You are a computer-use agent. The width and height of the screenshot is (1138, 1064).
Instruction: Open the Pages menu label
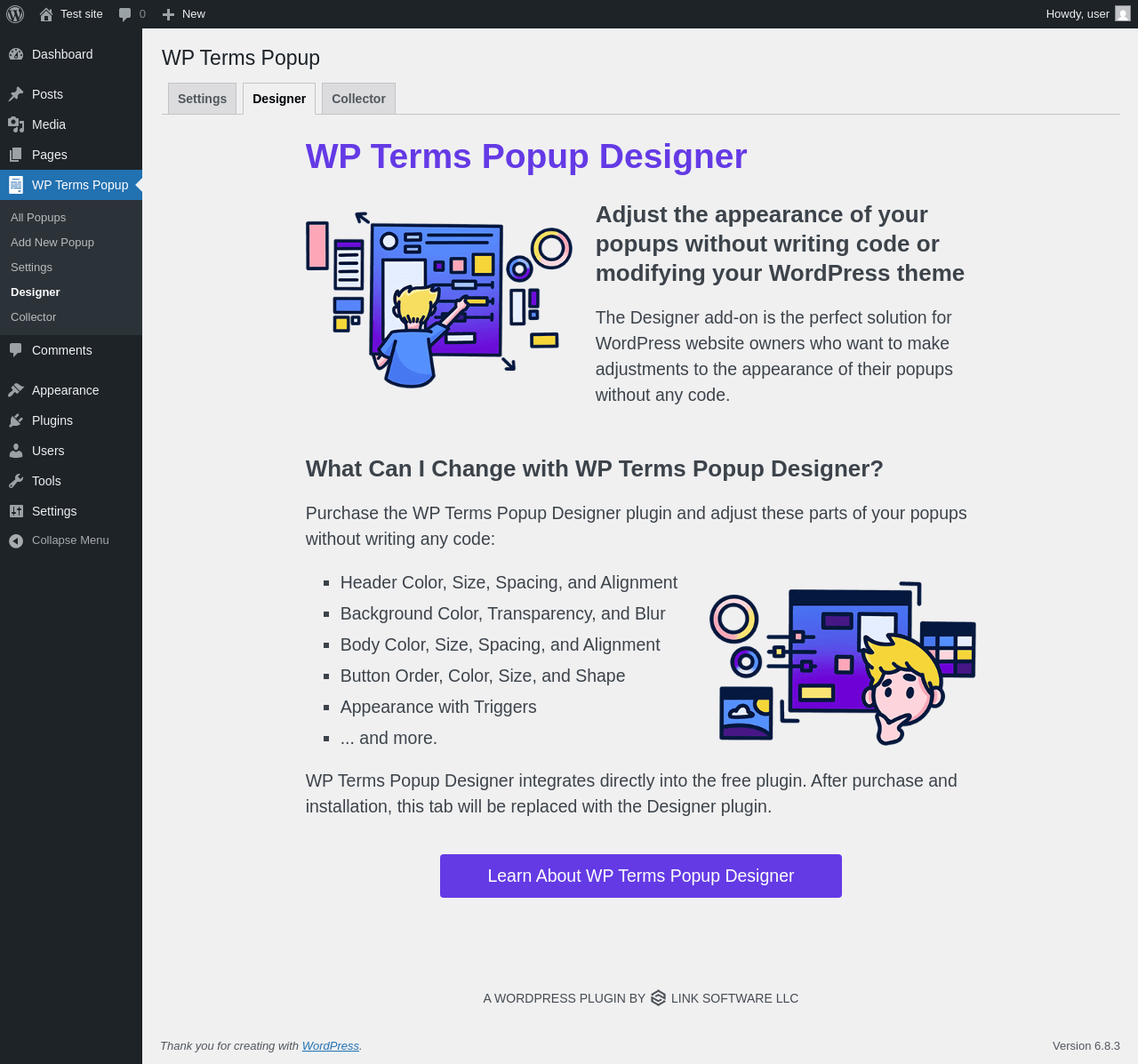click(50, 155)
